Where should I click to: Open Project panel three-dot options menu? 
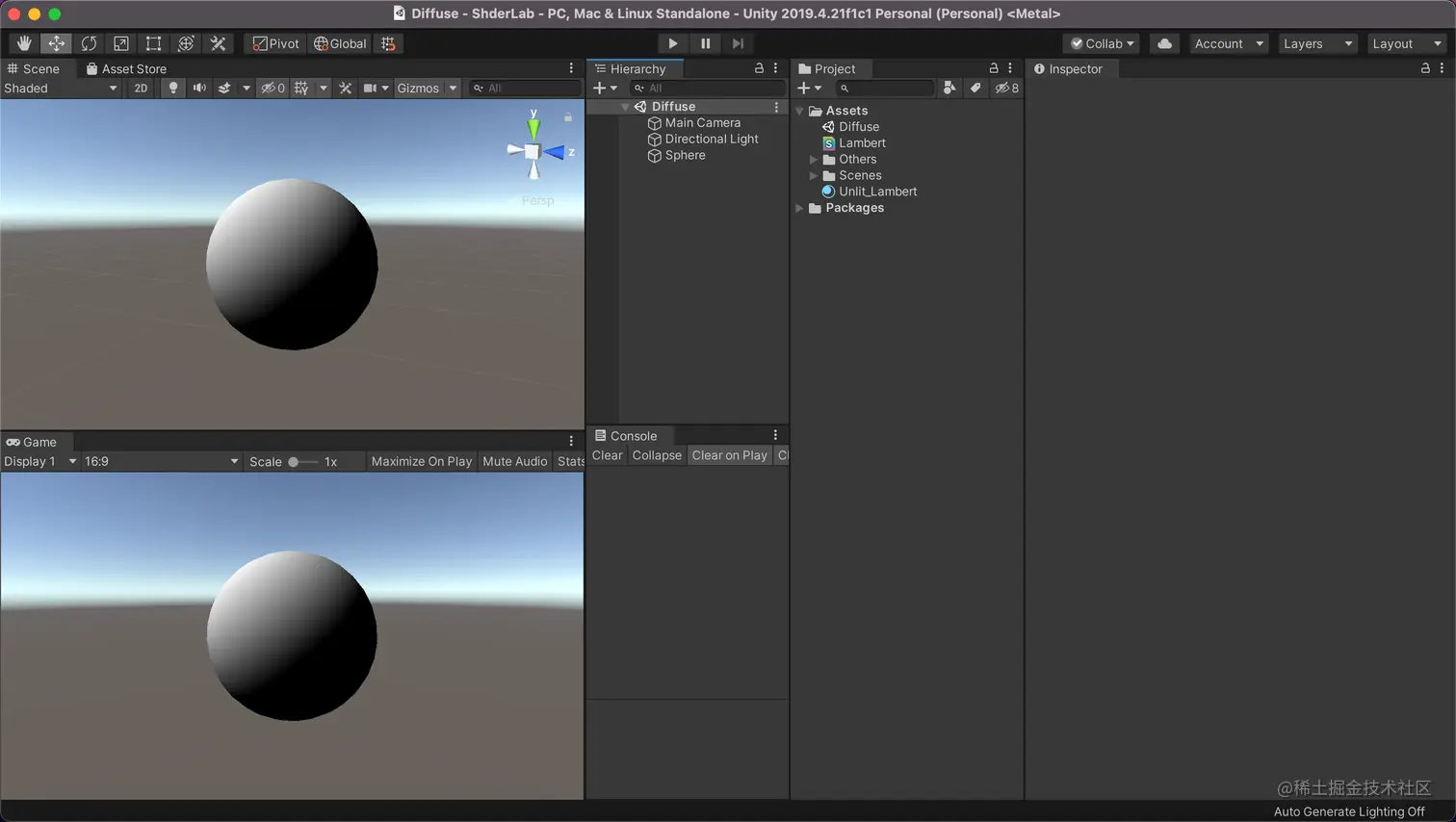tap(1010, 68)
